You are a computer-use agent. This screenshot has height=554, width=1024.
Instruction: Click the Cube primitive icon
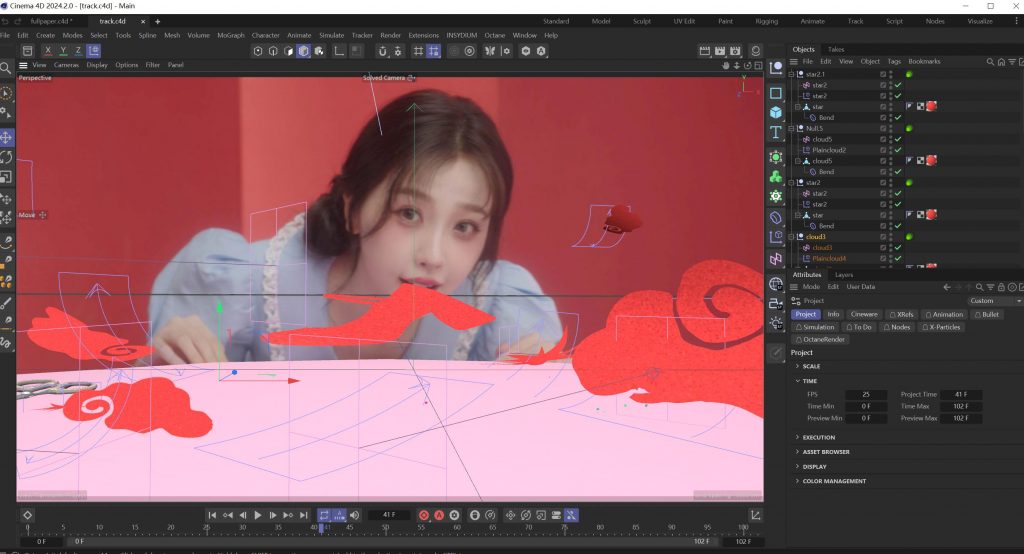coord(776,113)
